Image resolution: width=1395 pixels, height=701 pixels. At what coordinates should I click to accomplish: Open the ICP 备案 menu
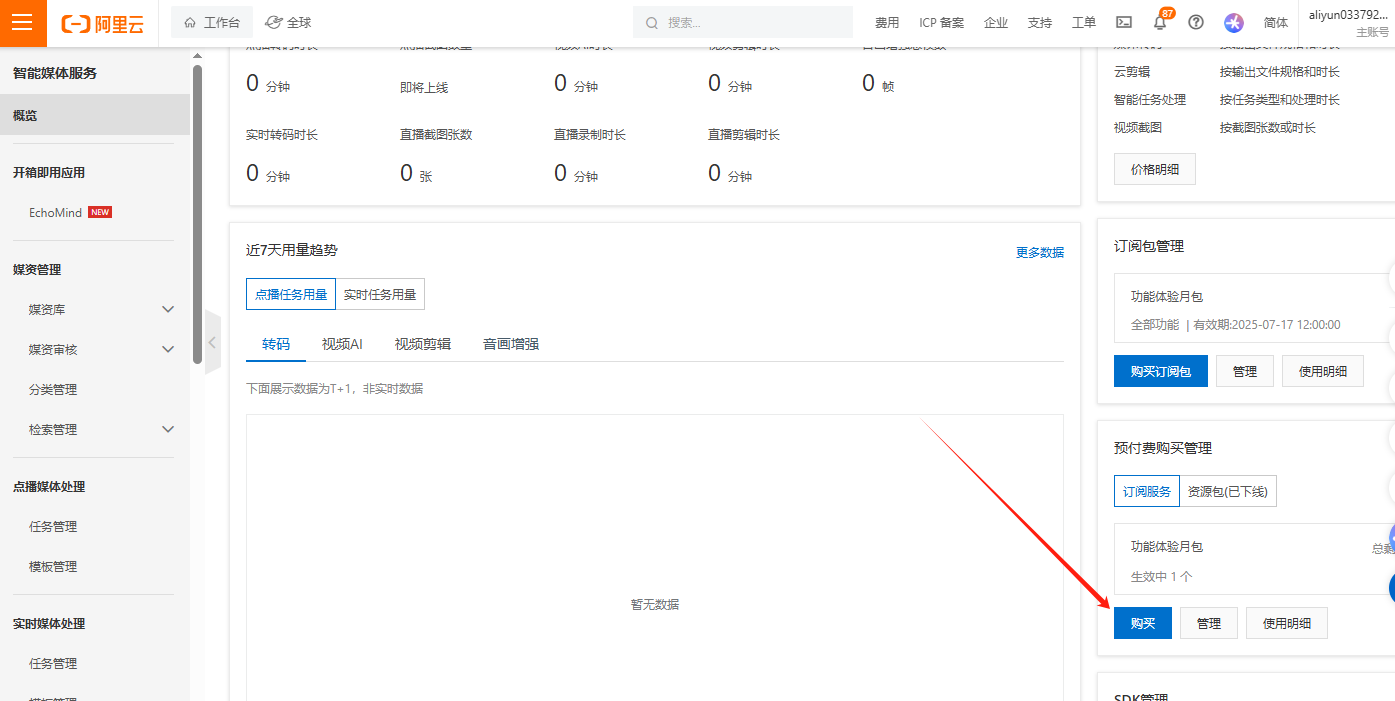click(942, 22)
